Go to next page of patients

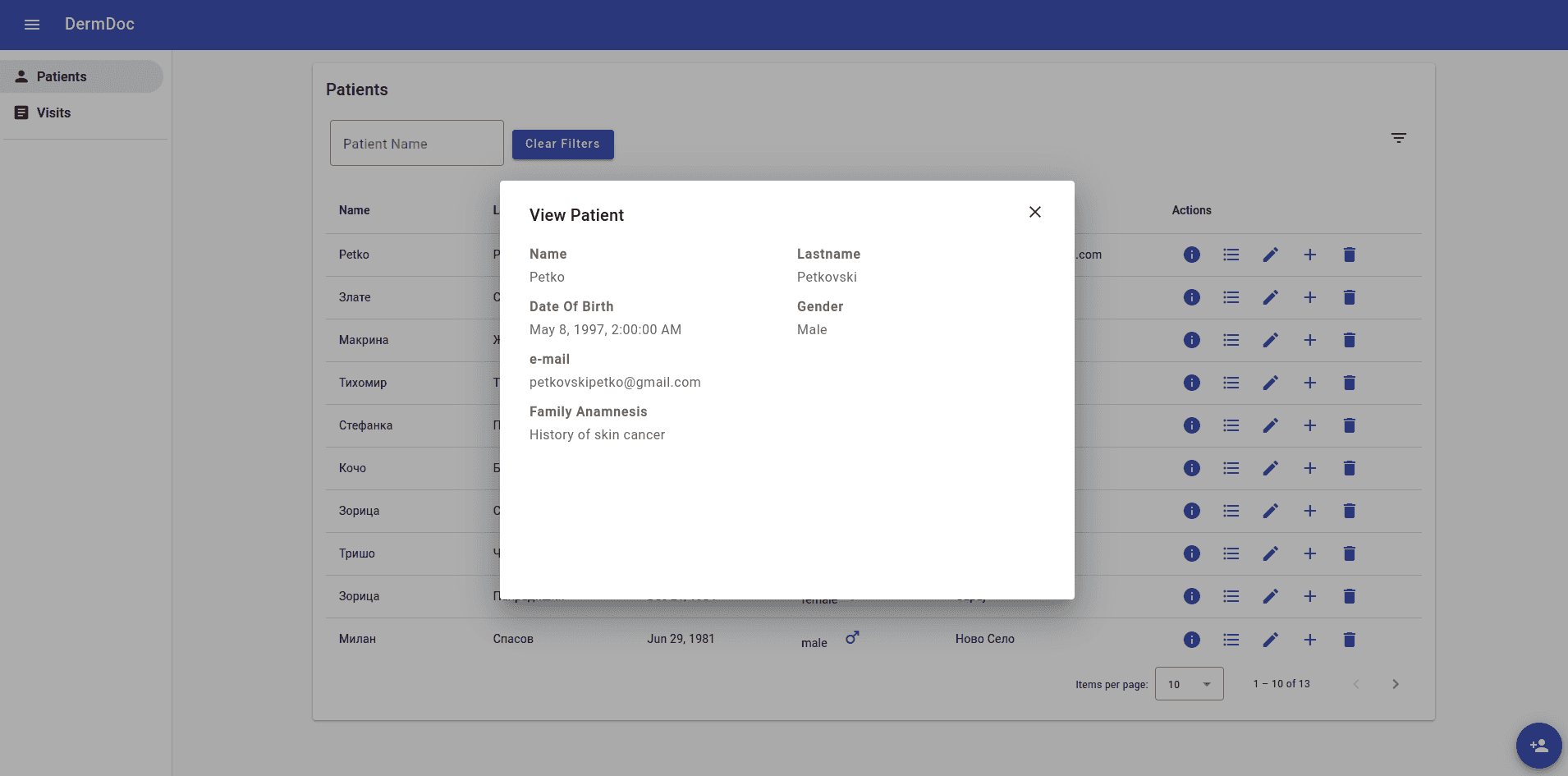pos(1395,684)
